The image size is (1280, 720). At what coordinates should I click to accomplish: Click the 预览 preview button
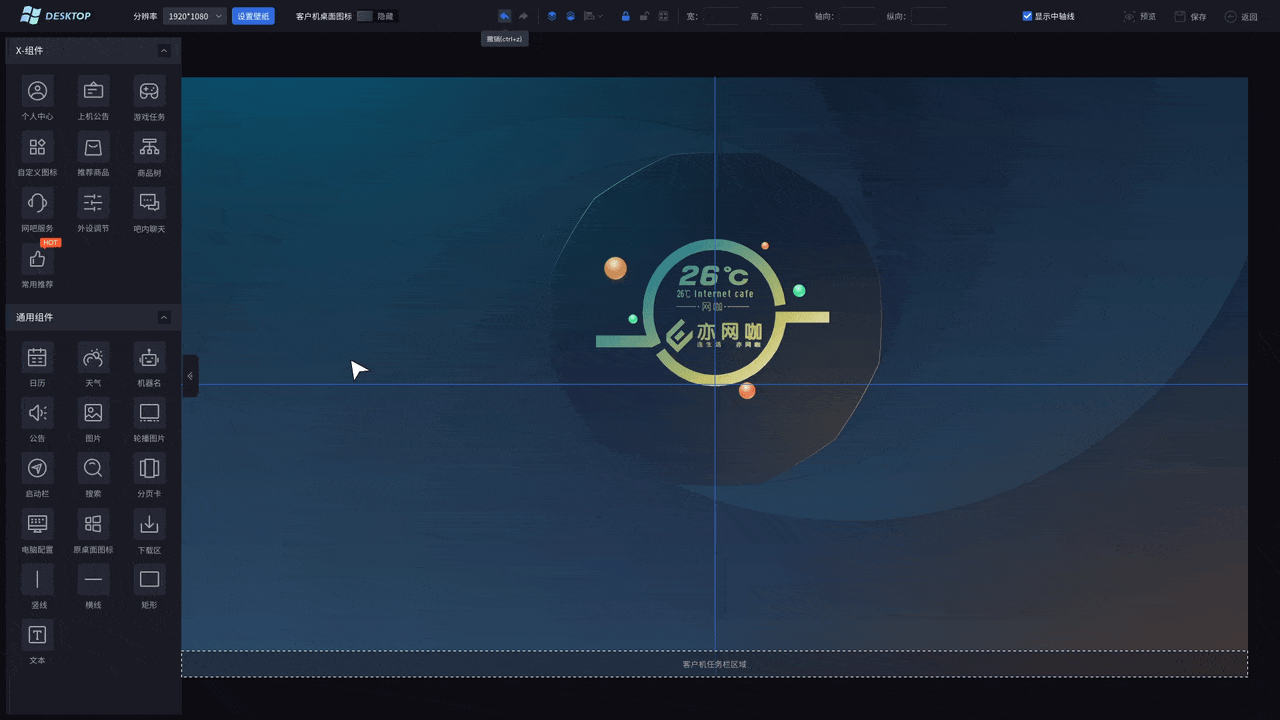(x=1140, y=16)
